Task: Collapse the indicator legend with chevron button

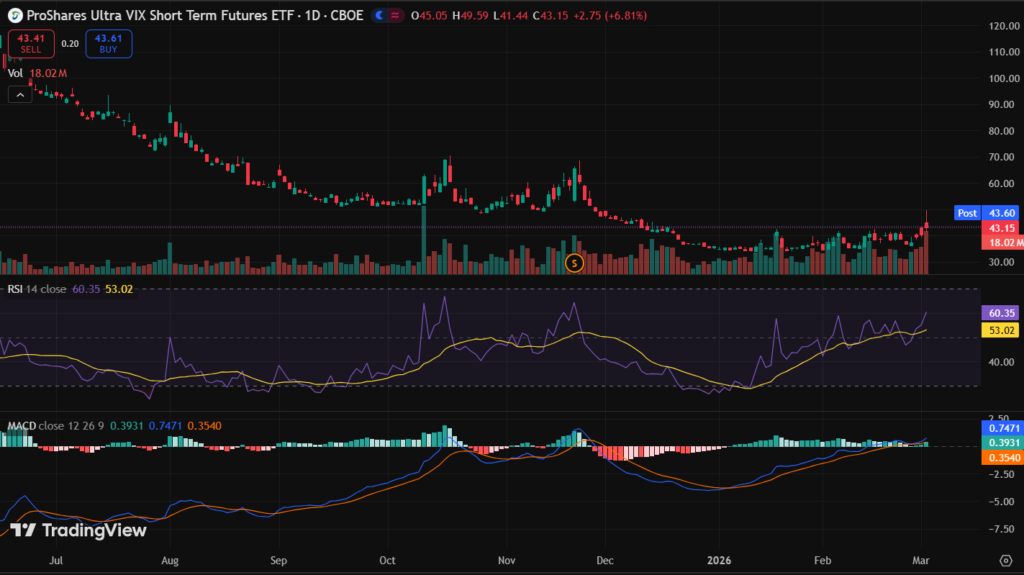Action: coord(18,94)
